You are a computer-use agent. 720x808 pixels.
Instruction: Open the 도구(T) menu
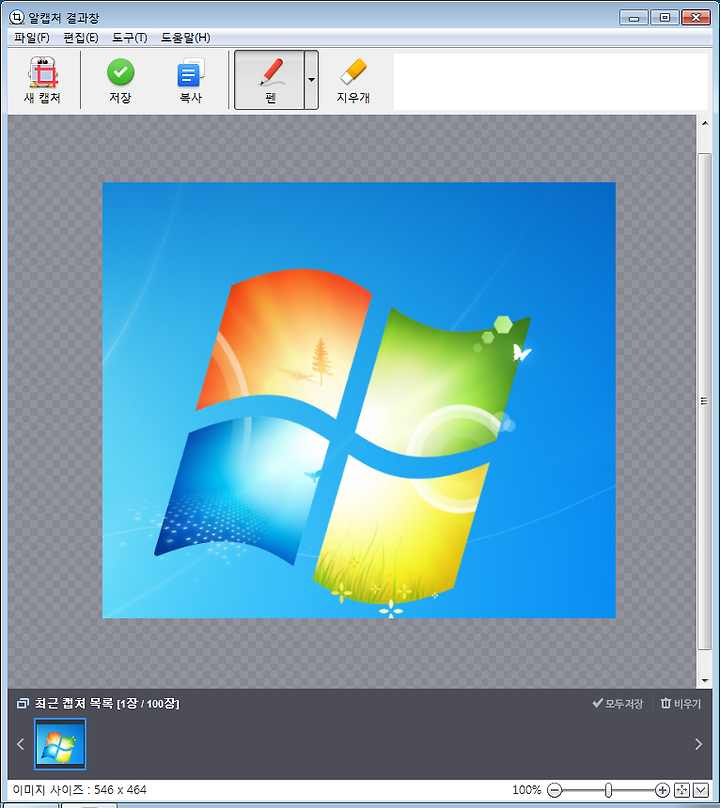point(130,38)
